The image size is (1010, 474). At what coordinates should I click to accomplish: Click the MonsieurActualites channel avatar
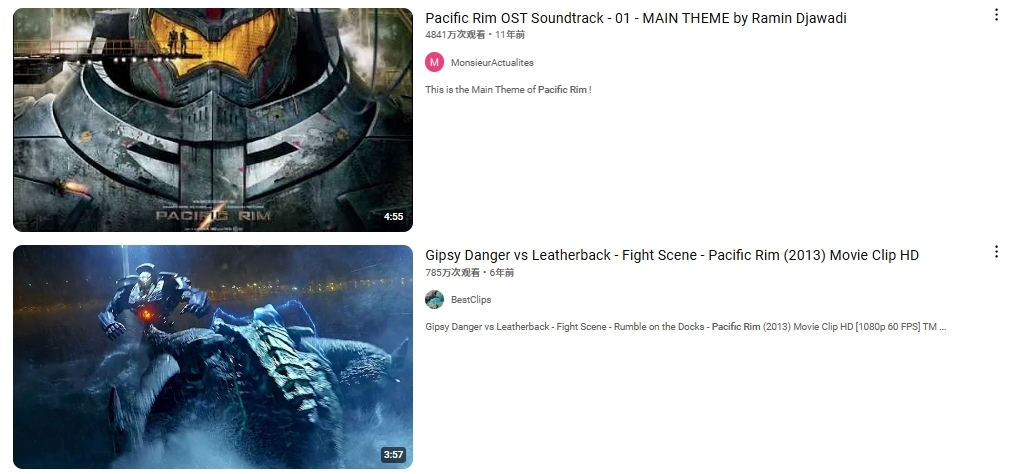point(435,62)
